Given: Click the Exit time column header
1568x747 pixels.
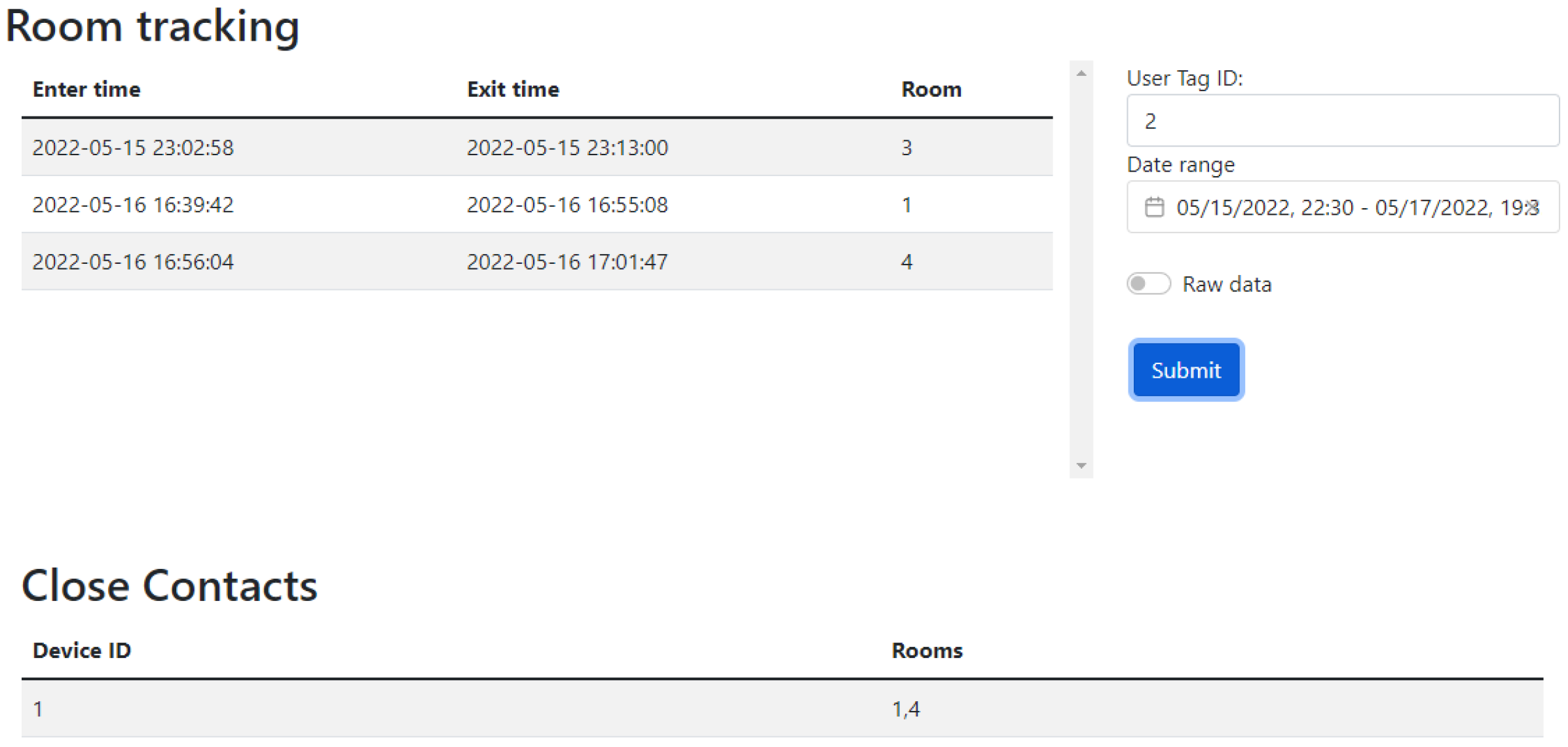Looking at the screenshot, I should 513,89.
